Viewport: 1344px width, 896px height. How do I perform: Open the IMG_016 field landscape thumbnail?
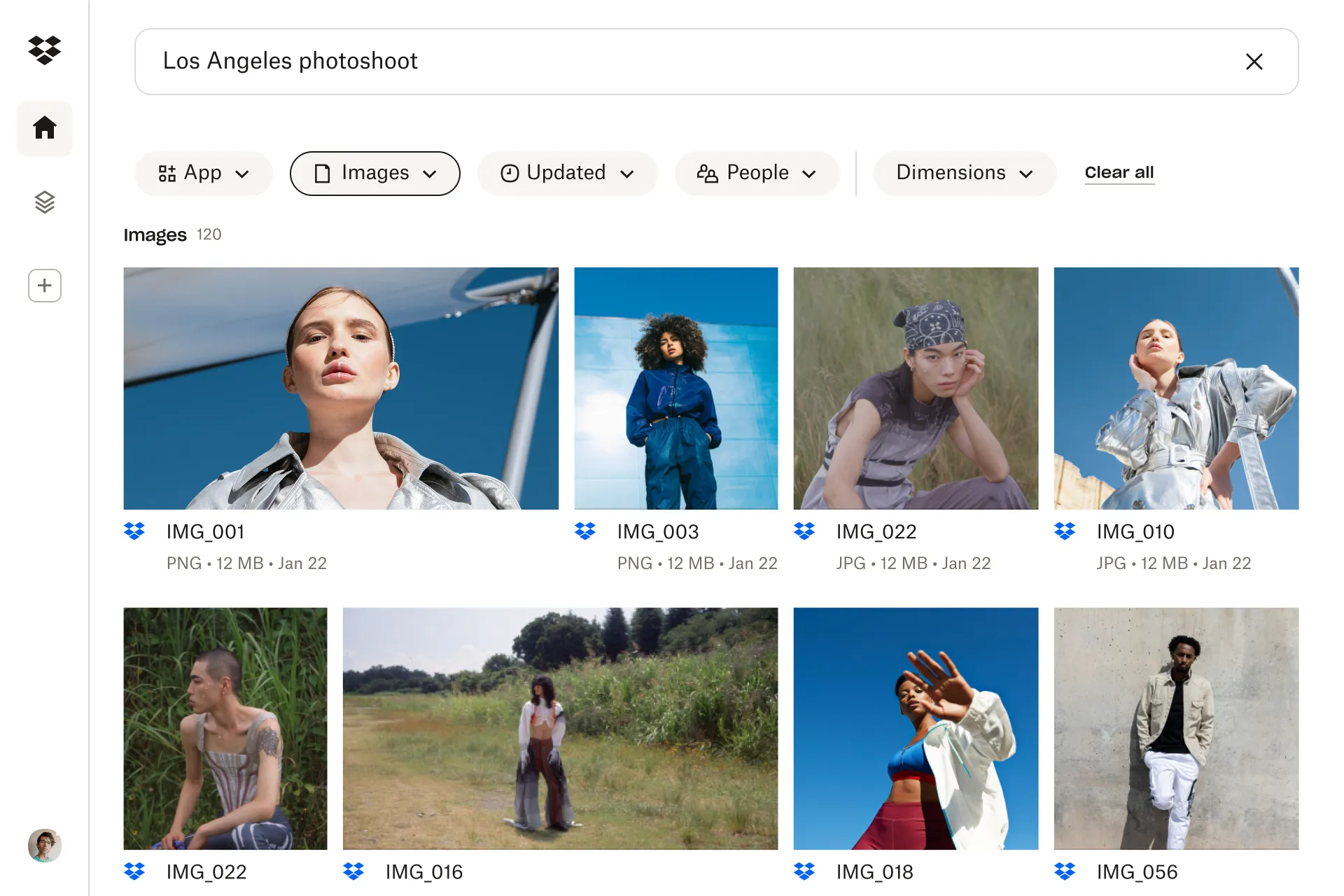(x=560, y=728)
